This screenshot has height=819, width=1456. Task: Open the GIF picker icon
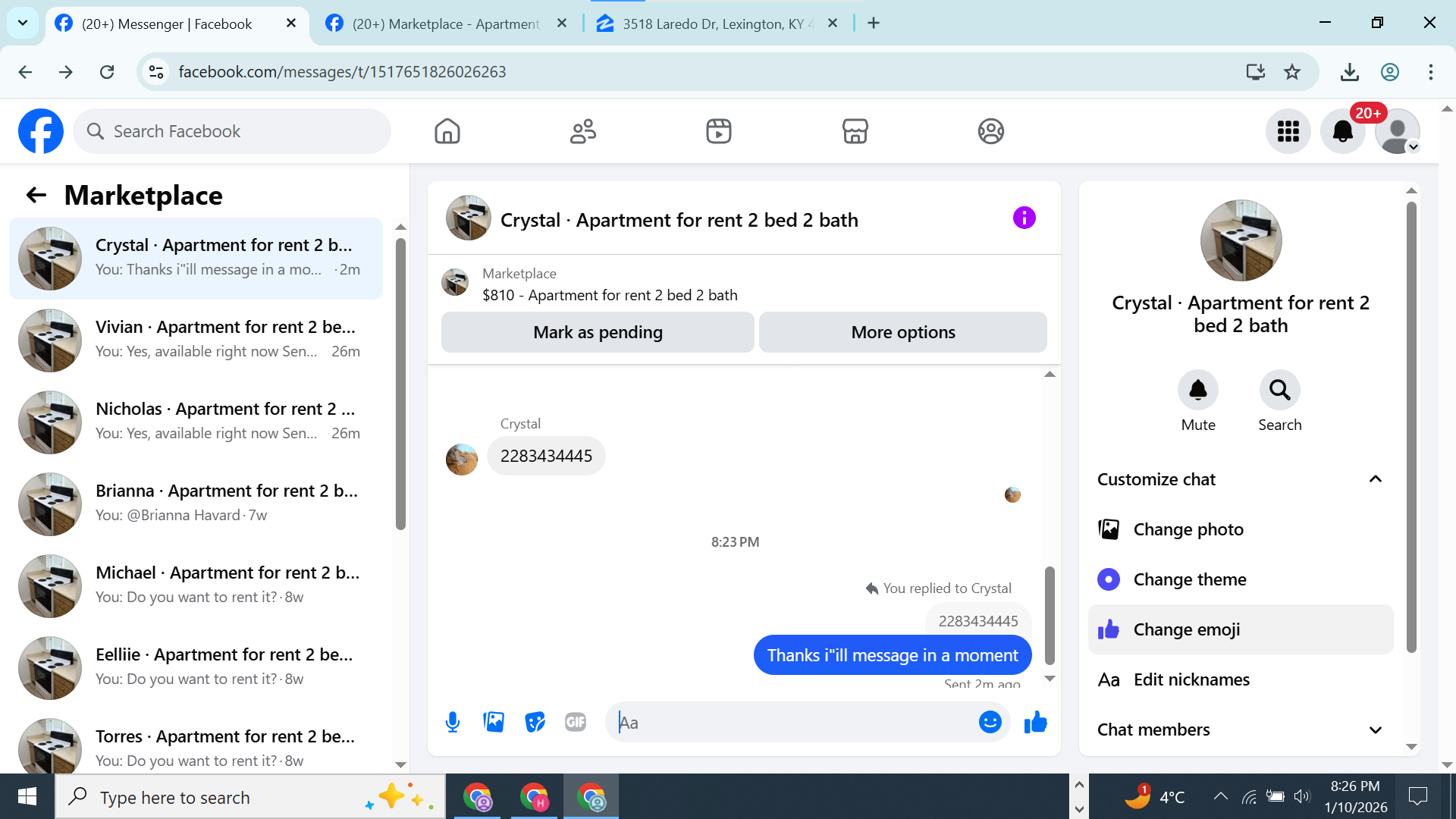(576, 722)
